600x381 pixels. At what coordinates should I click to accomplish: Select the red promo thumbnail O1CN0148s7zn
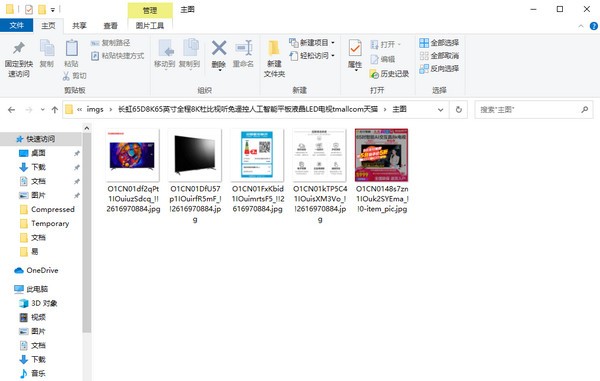[x=382, y=155]
